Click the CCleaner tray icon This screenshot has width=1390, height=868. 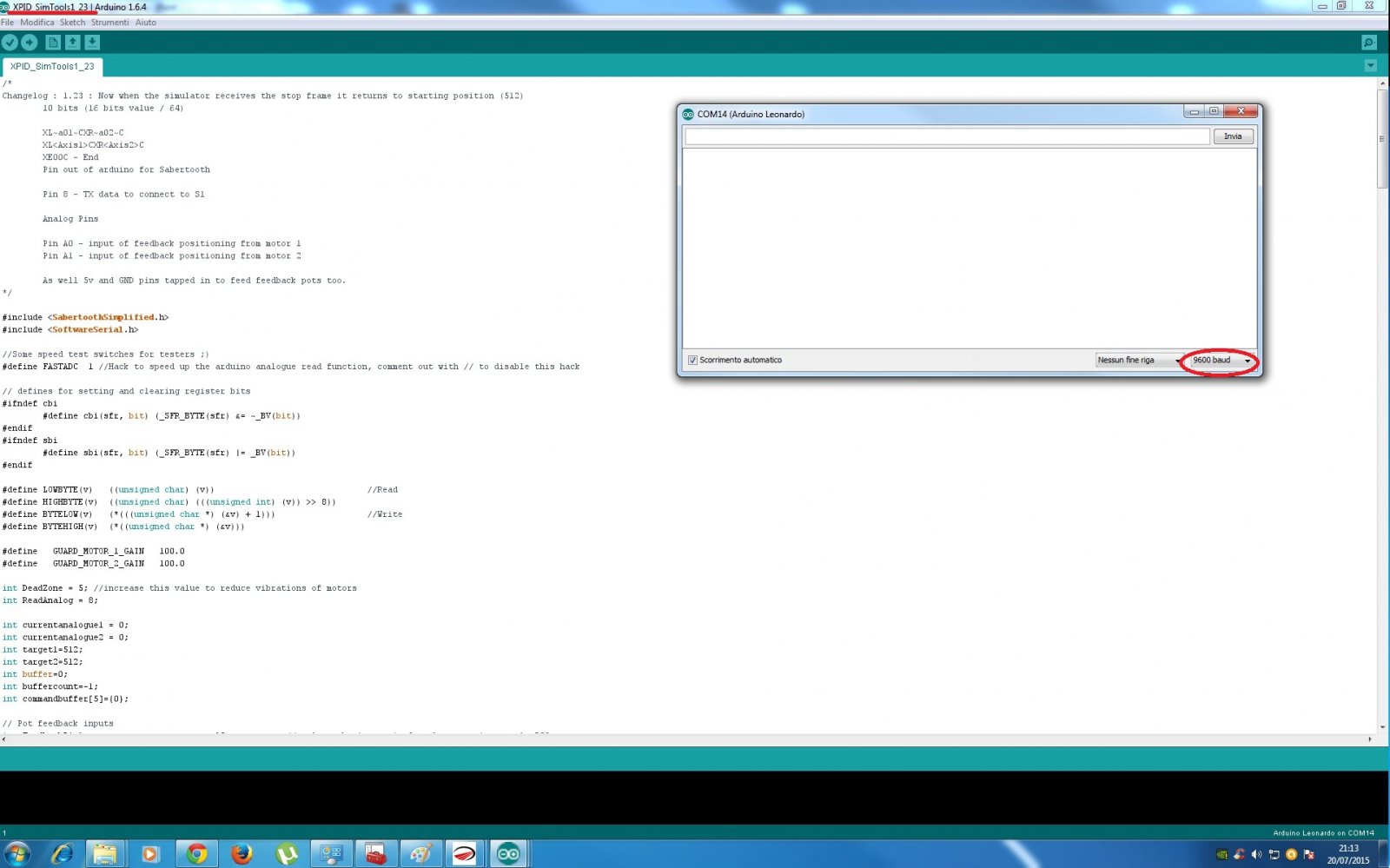pyautogui.click(x=1239, y=855)
